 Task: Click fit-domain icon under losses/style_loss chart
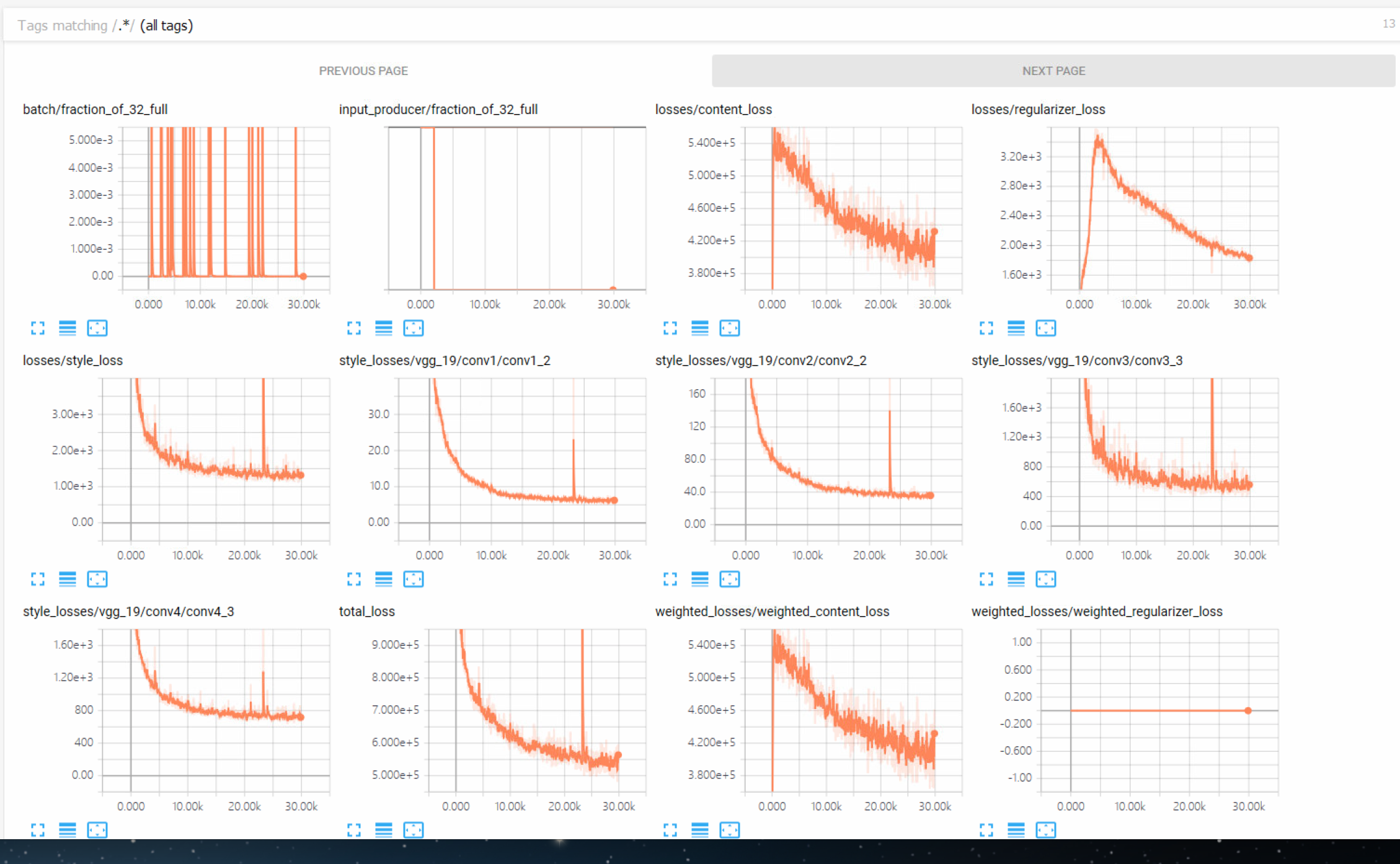[x=97, y=580]
